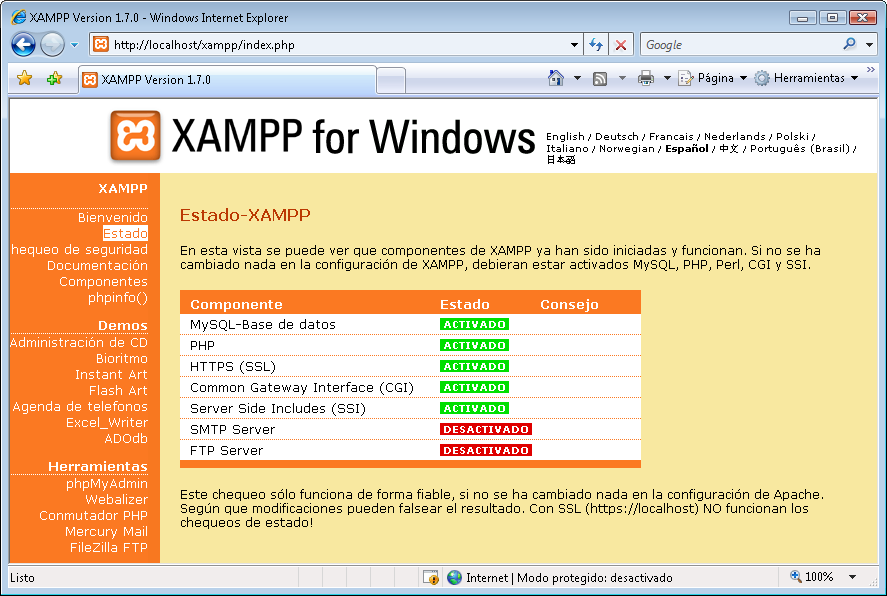Click the Print icon
Screen dimensions: 887x596
pyautogui.click(x=645, y=78)
